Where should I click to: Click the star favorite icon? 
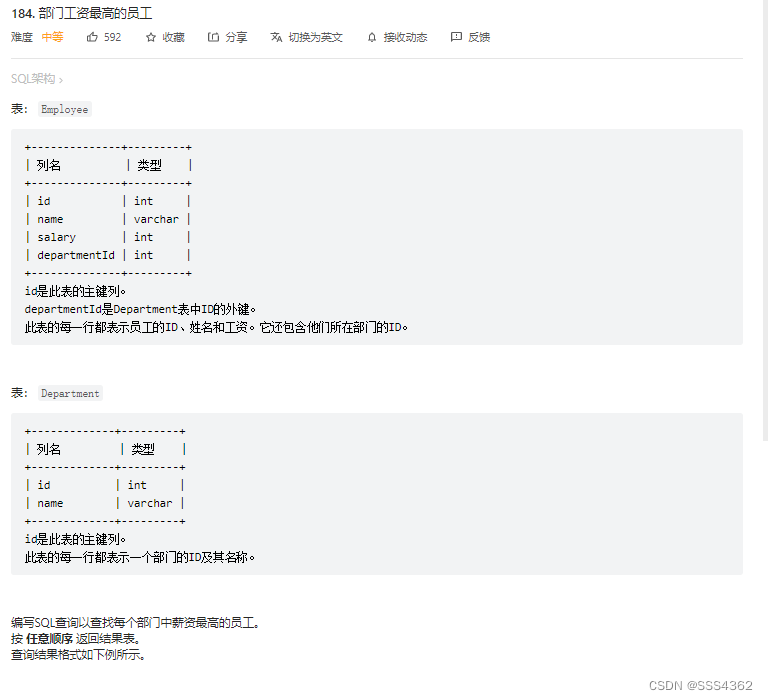(151, 37)
